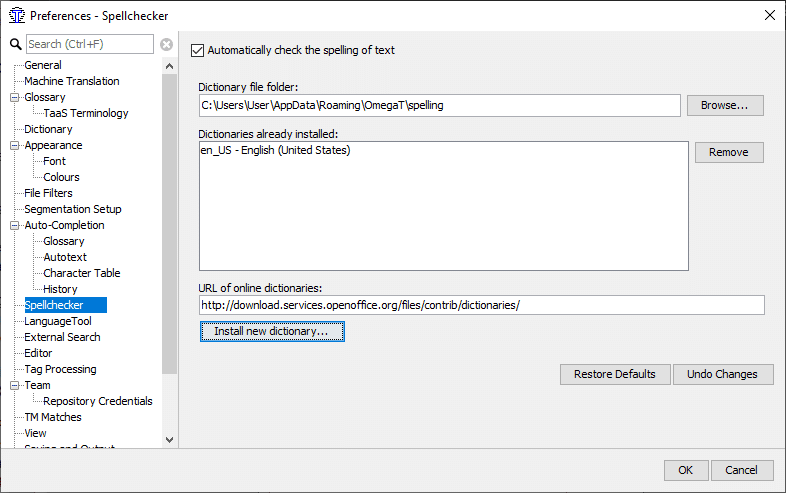Viewport: 786px width, 493px height.
Task: Confirm preferences with OK
Action: pos(685,470)
